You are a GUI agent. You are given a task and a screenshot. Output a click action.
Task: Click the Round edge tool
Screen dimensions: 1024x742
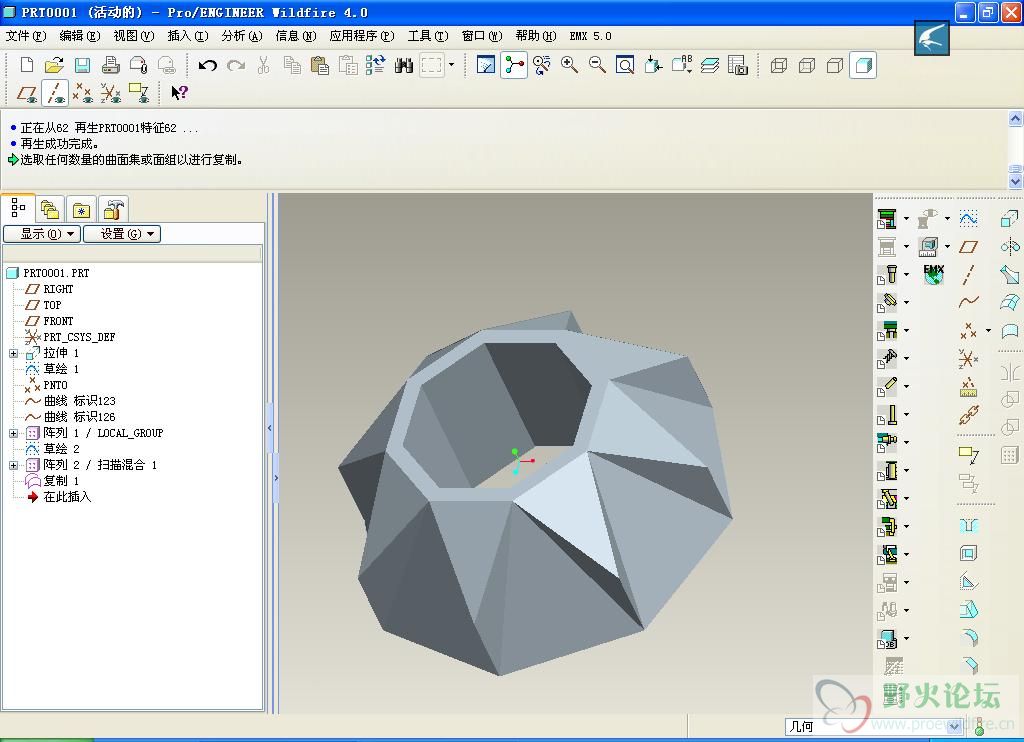click(970, 637)
